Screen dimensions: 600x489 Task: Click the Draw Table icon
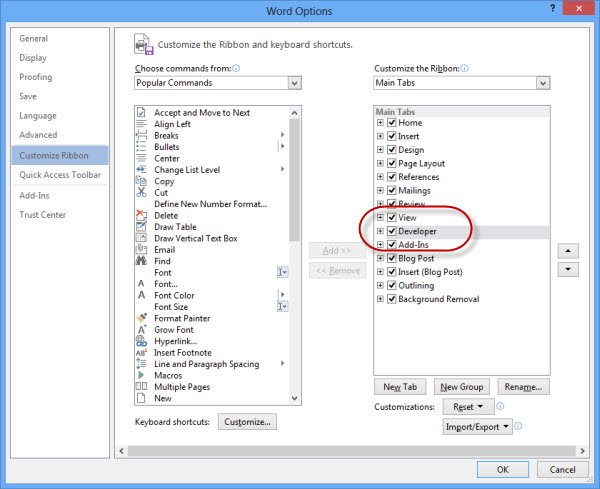[141, 227]
